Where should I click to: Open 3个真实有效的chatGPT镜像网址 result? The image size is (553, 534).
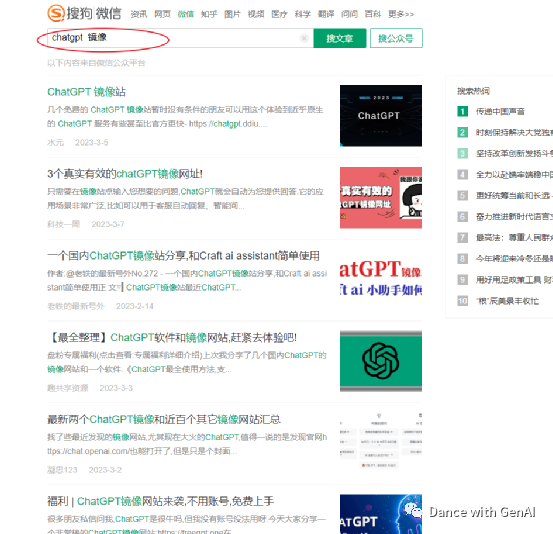point(125,174)
